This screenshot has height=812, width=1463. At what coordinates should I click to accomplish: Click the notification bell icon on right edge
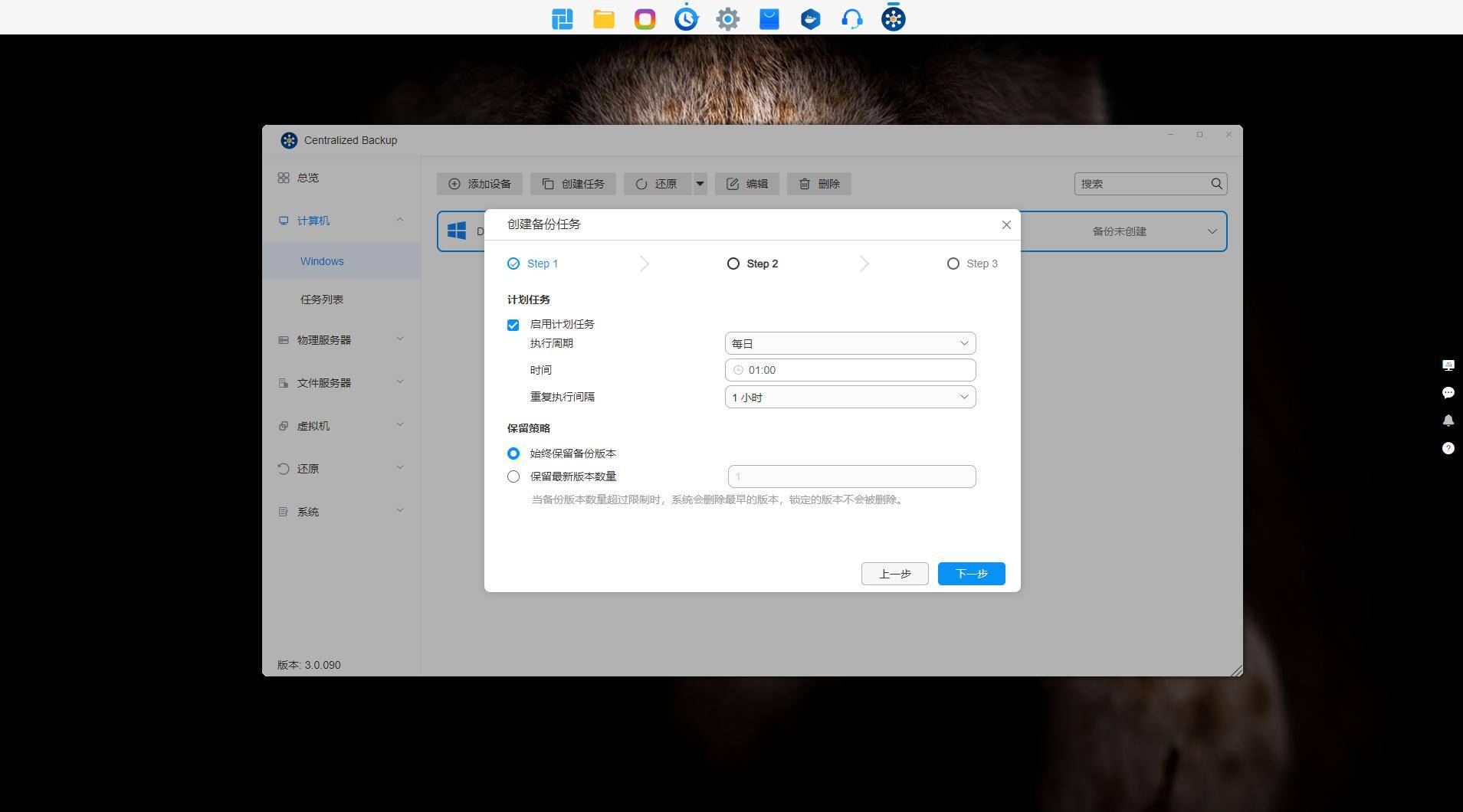coord(1448,421)
